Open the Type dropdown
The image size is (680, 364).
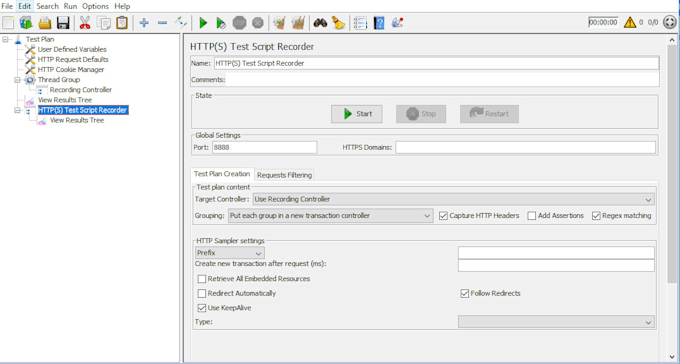[556, 322]
